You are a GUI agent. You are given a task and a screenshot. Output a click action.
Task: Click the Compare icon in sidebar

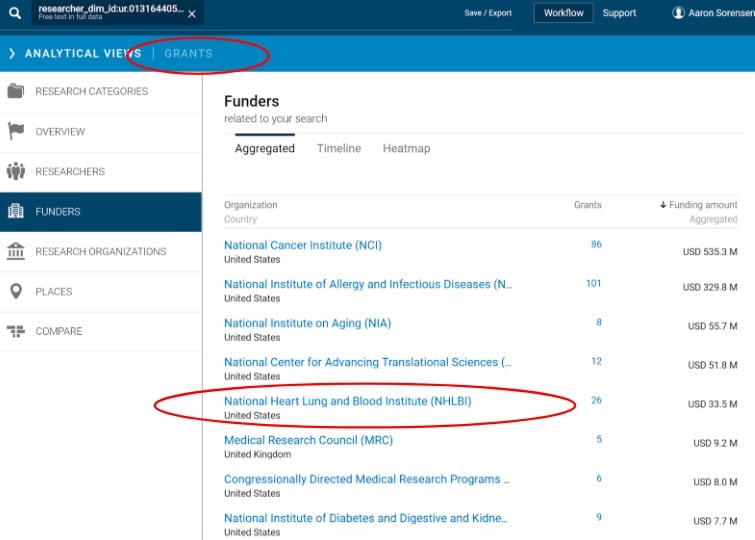(x=16, y=332)
